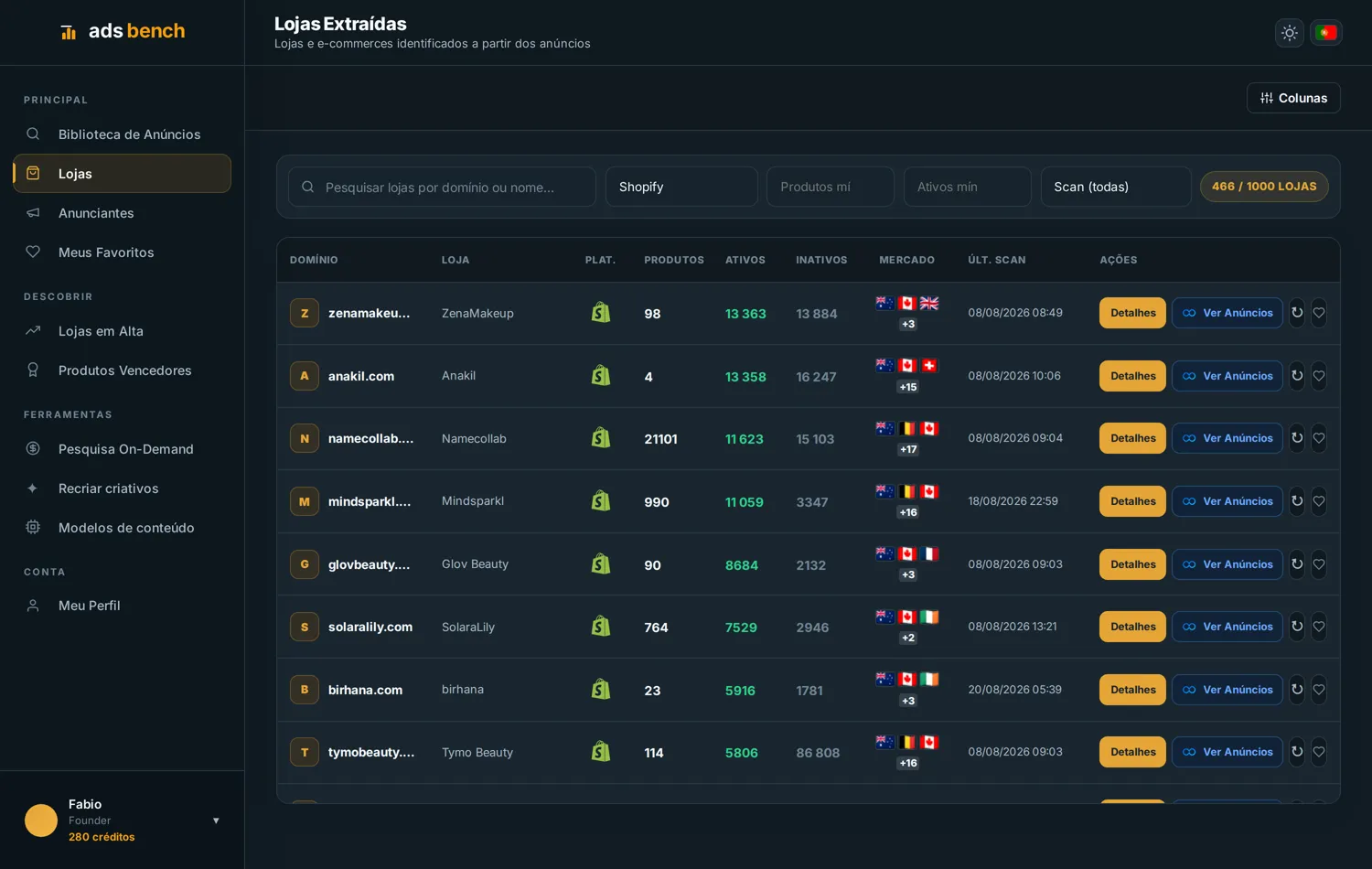Open the Shopify platform filter dropdown

(681, 187)
